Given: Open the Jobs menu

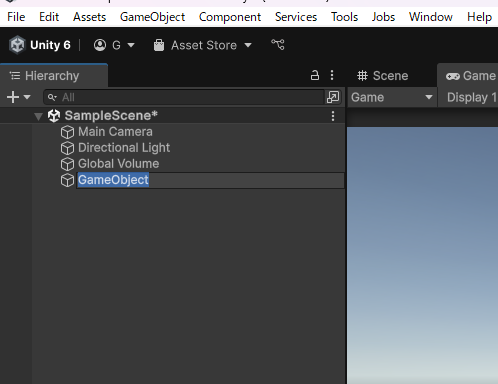Looking at the screenshot, I should (383, 17).
